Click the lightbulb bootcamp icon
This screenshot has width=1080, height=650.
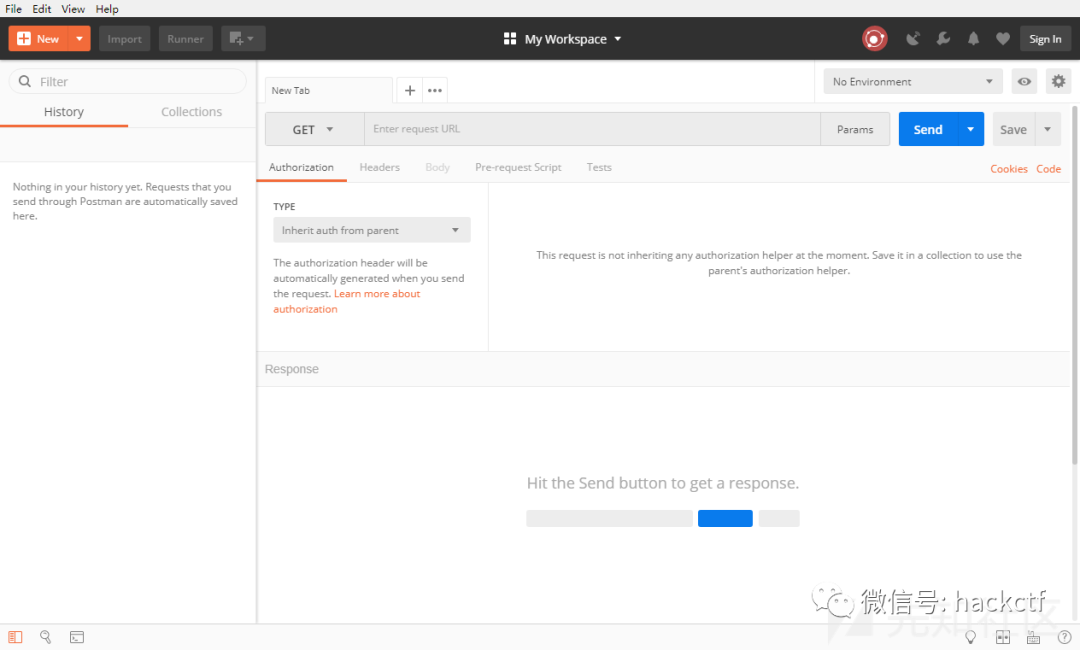click(970, 637)
